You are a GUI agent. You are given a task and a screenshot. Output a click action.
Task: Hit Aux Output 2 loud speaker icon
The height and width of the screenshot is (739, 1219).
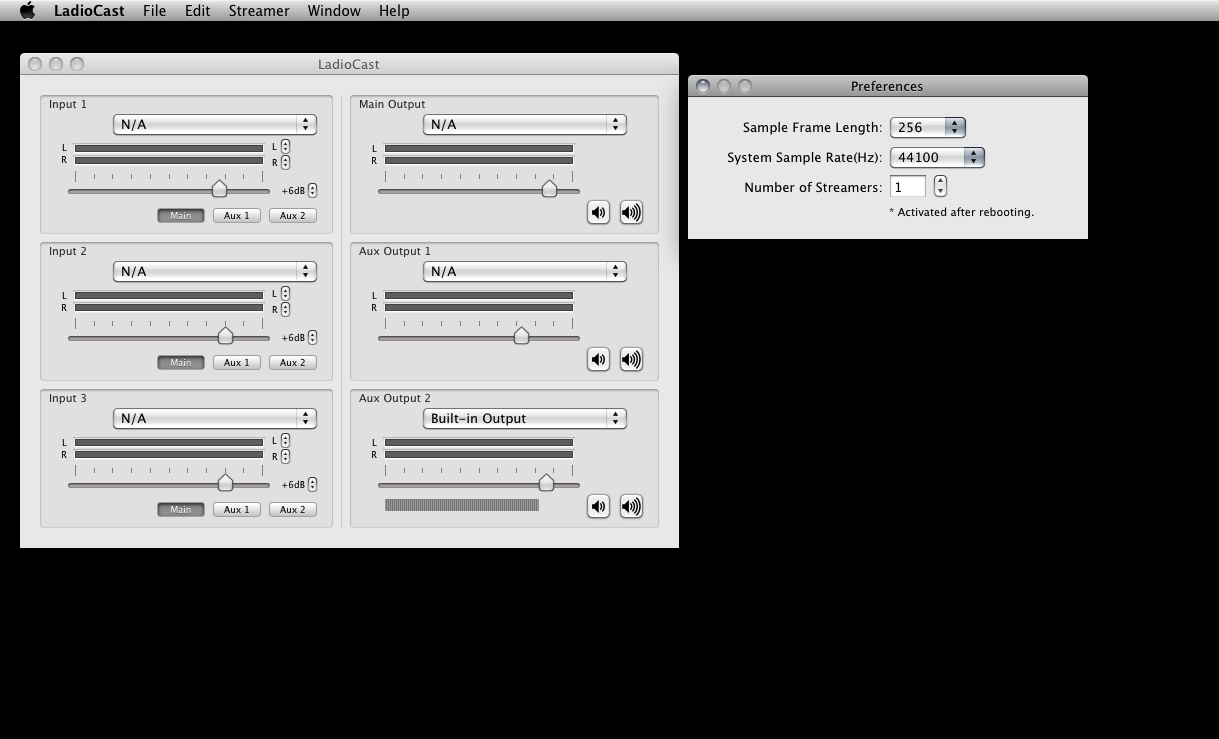click(x=631, y=506)
